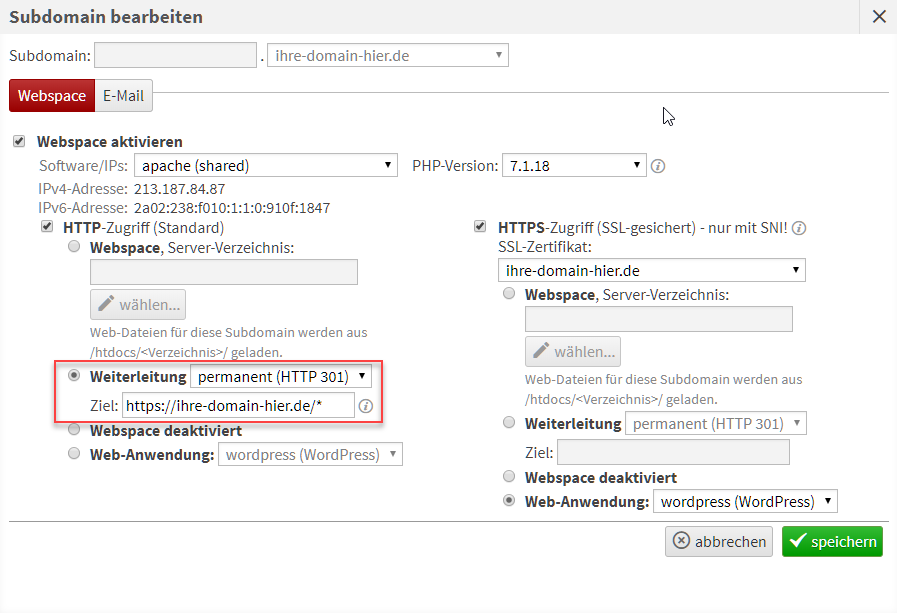The image size is (897, 613).
Task: Expand the PHP-Version 7.1.18 dropdown
Action: (573, 166)
